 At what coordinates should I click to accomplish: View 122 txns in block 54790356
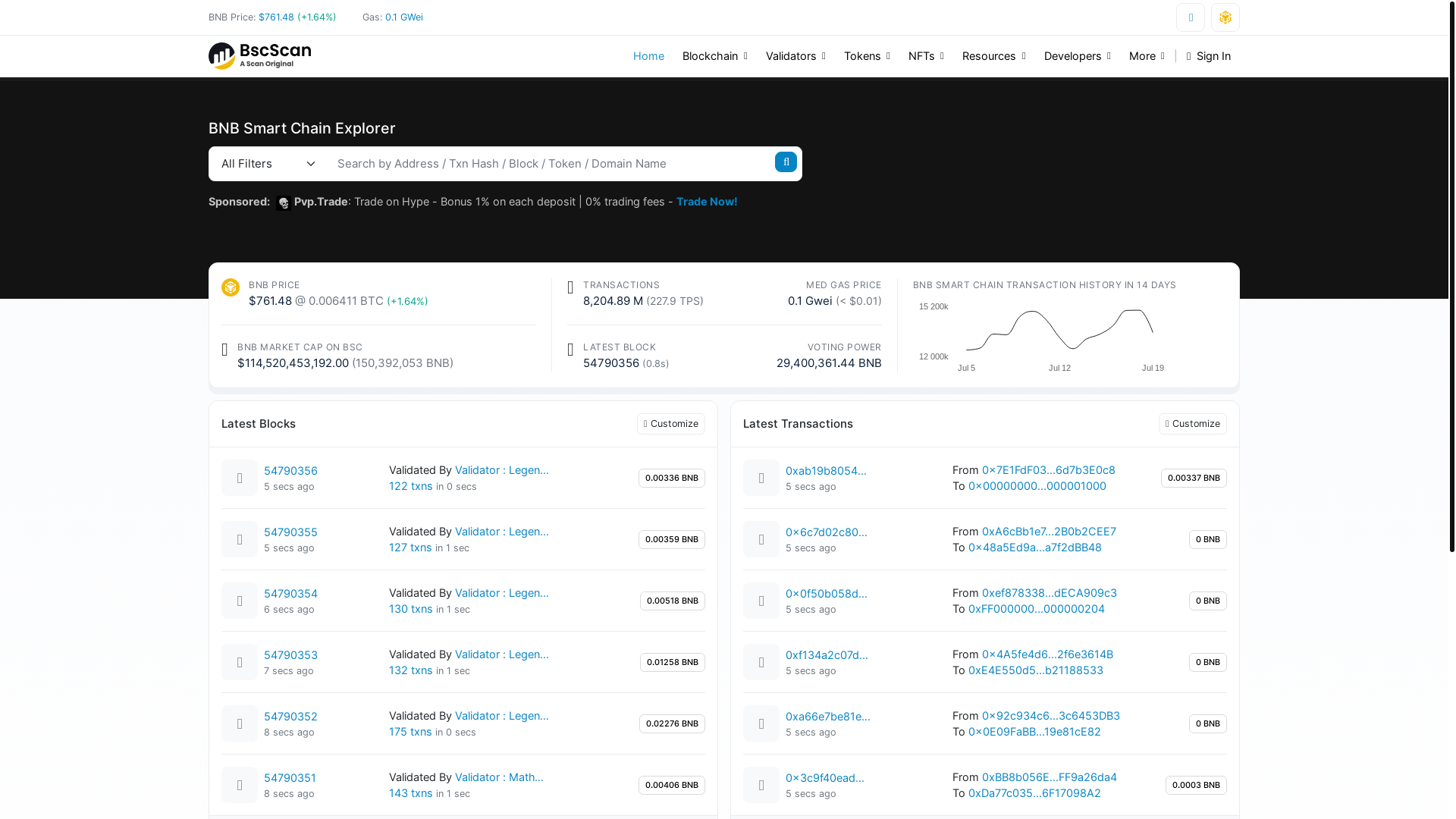click(x=411, y=486)
